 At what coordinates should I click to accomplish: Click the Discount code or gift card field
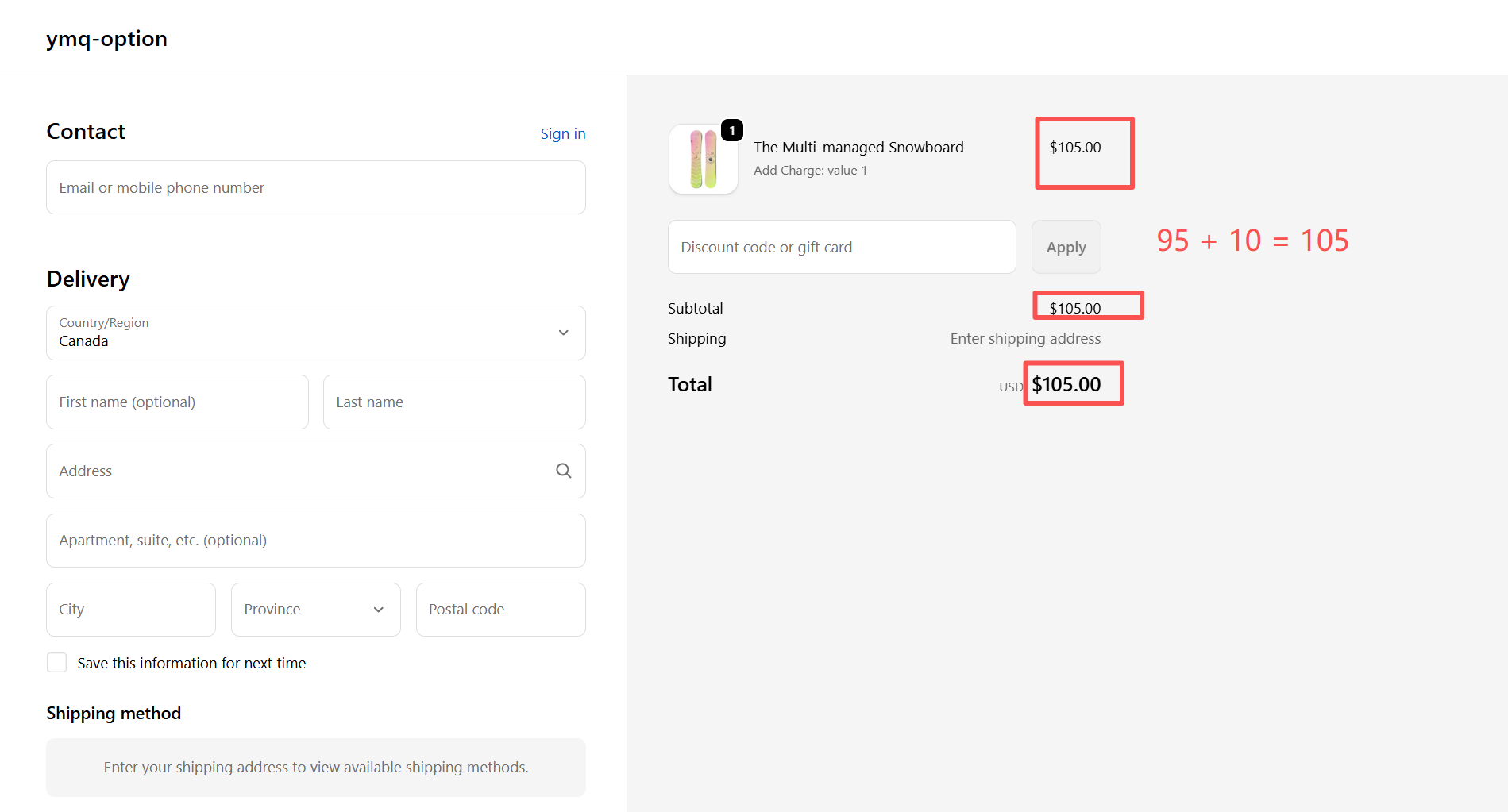tap(841, 247)
